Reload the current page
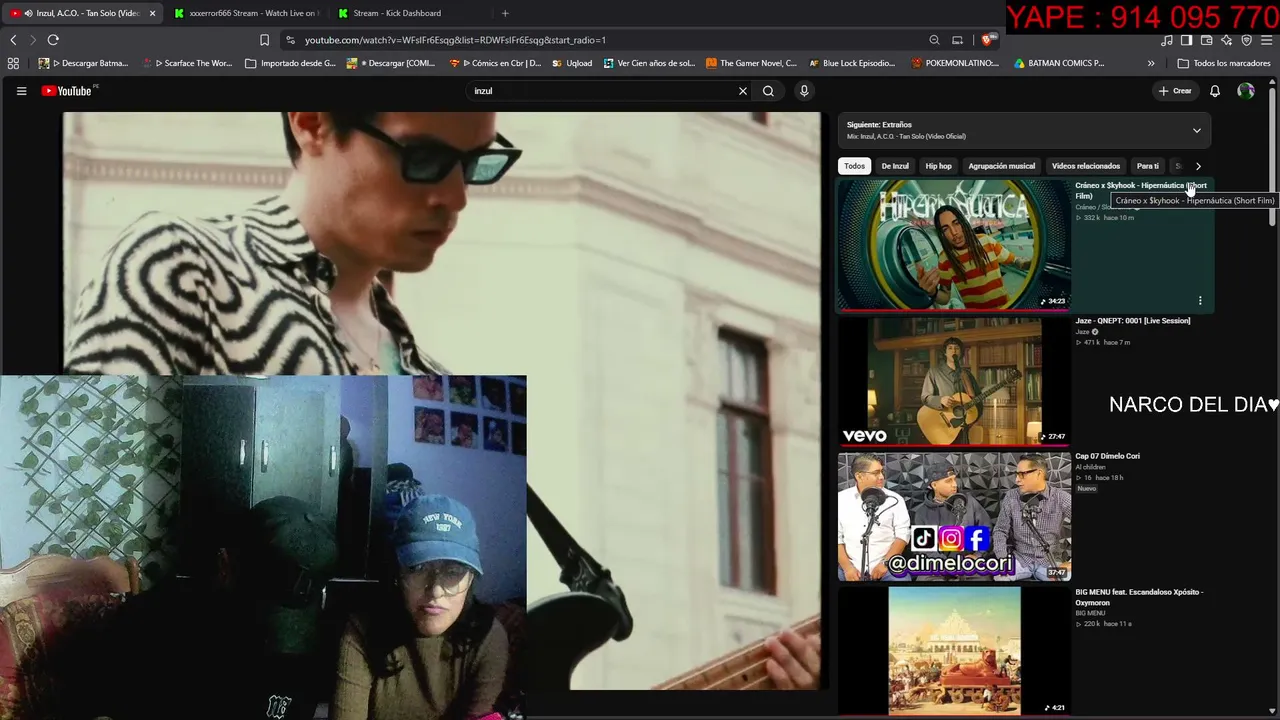The image size is (1280, 720). [53, 40]
